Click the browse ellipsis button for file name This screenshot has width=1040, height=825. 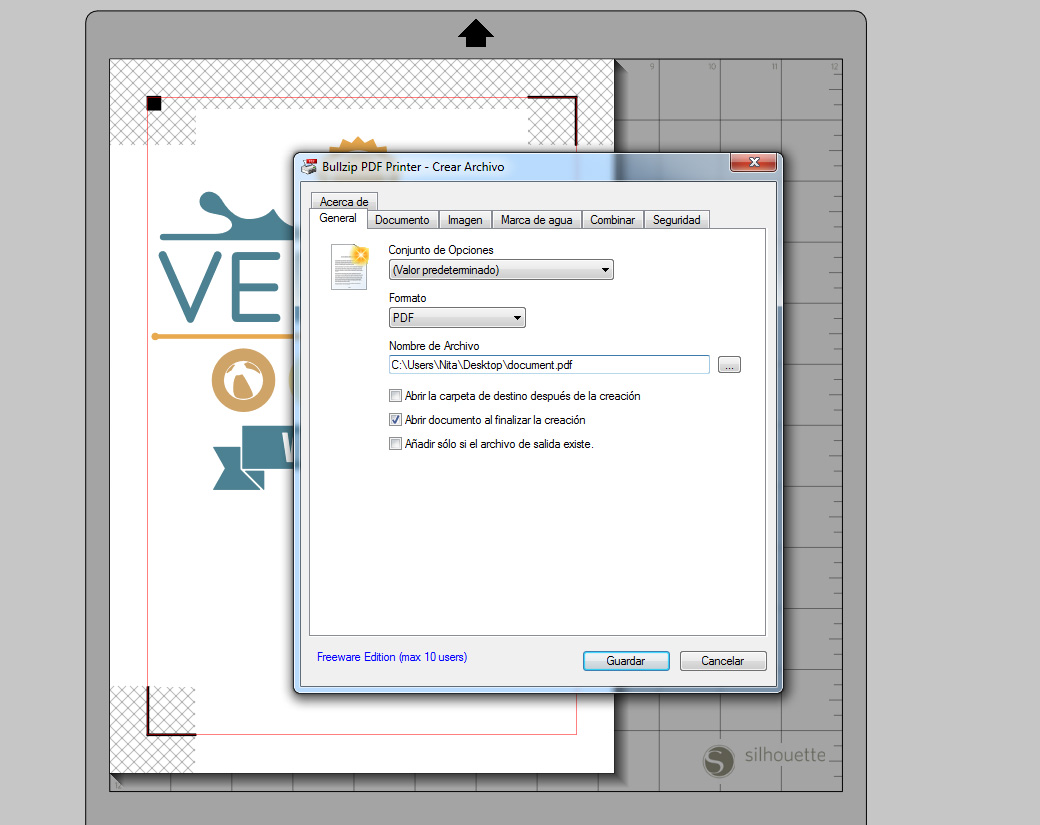729,365
